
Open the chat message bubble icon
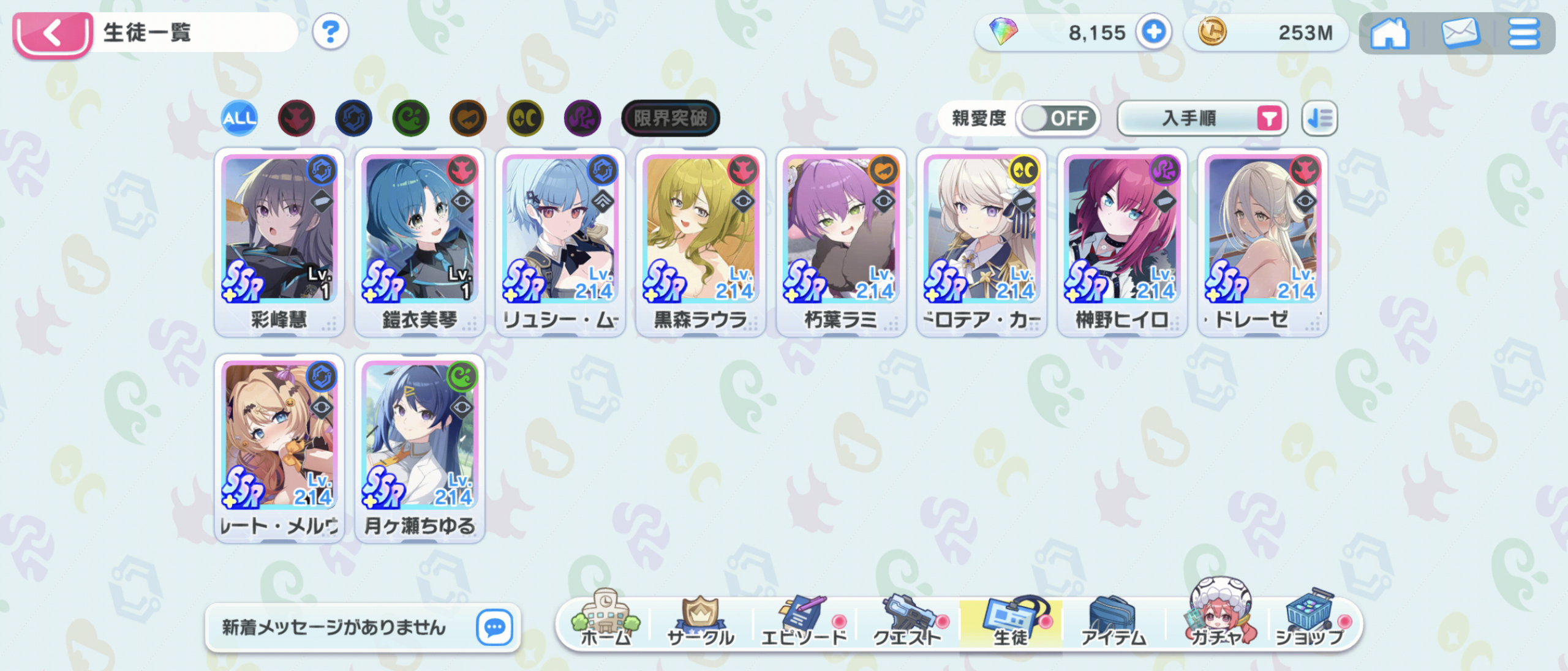(x=494, y=628)
